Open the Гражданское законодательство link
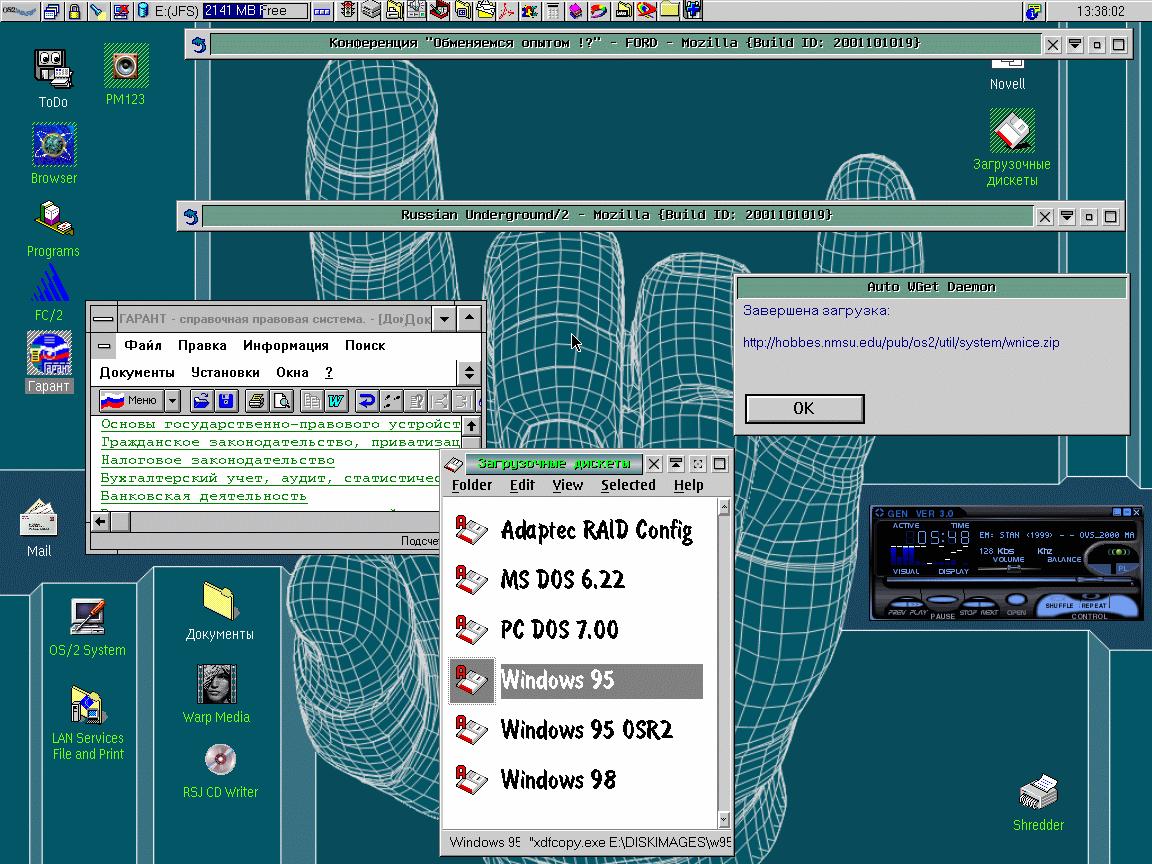The width and height of the screenshot is (1152, 864). click(280, 442)
